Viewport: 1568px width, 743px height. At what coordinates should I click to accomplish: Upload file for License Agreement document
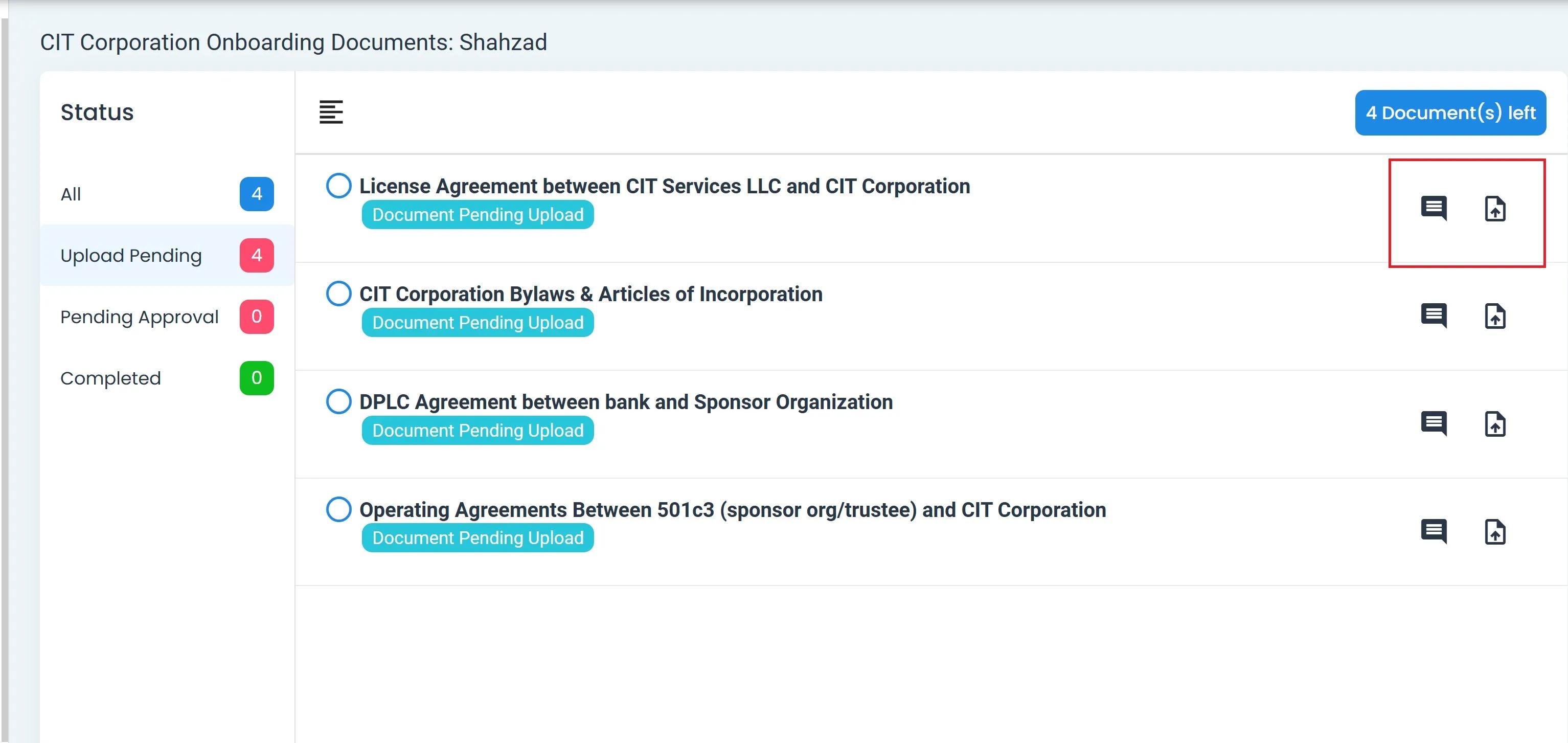click(x=1495, y=209)
